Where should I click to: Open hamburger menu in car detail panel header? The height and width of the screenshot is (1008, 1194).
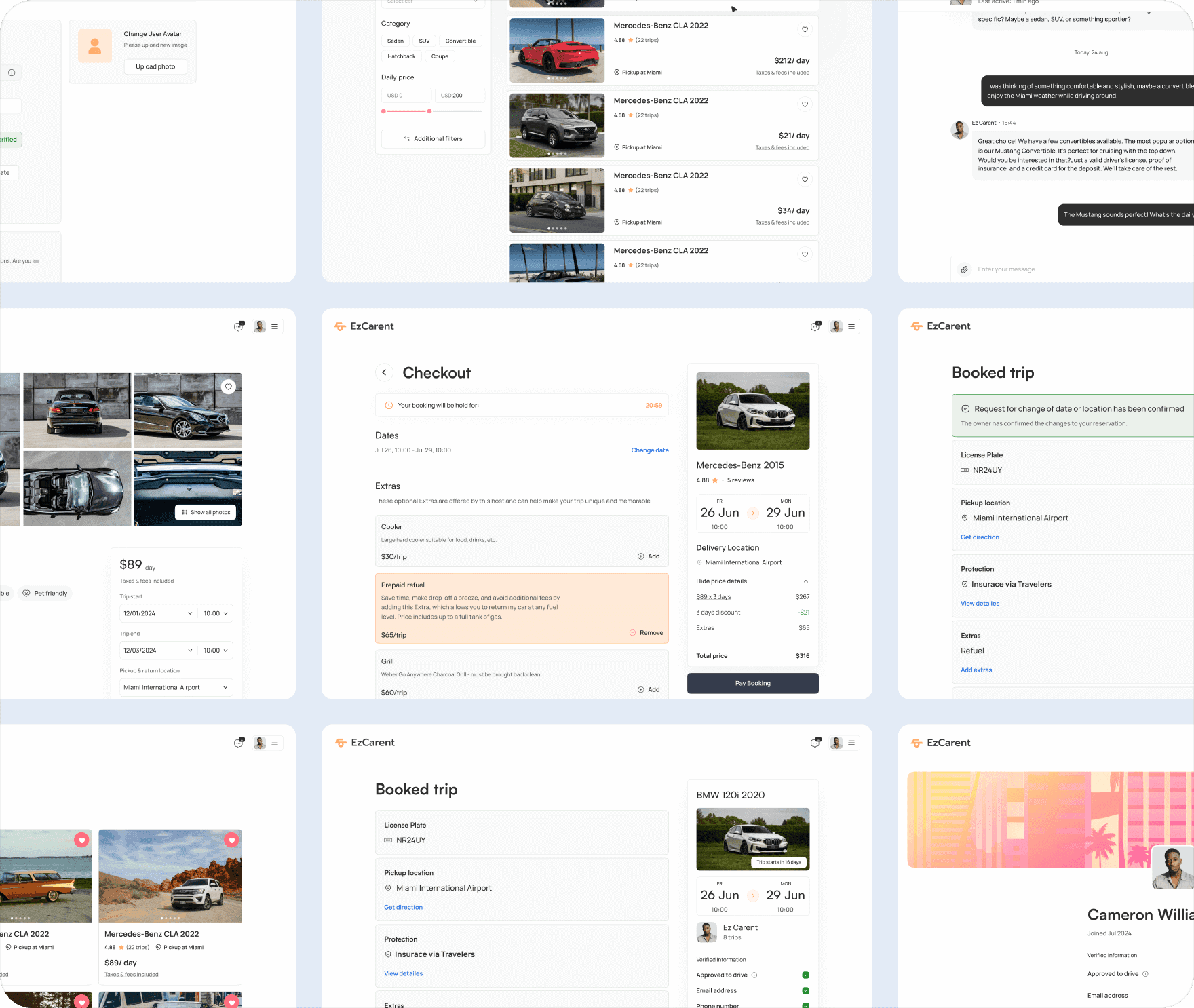[275, 326]
